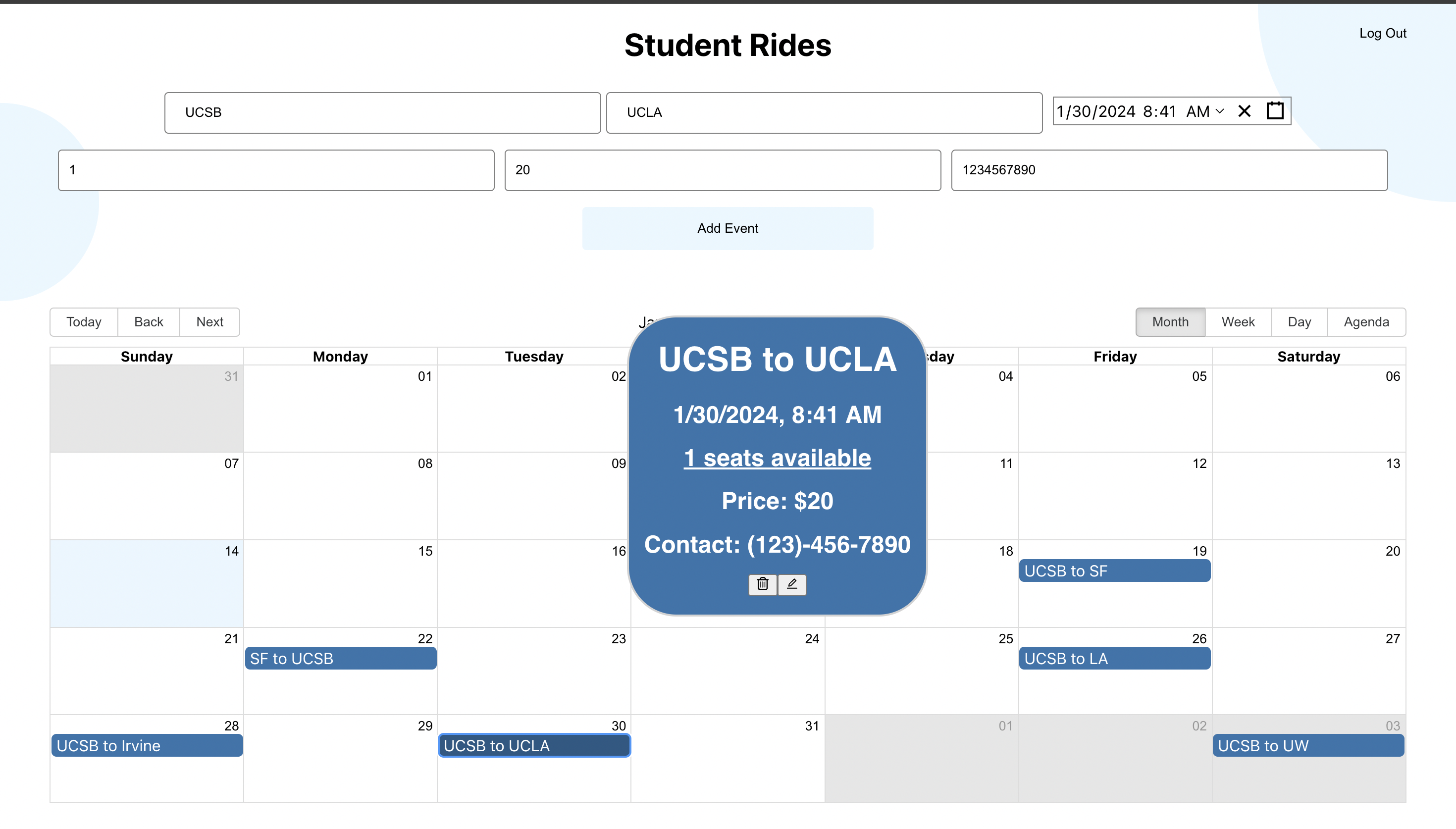
Task: Clear the date with the X icon
Action: tap(1244, 111)
